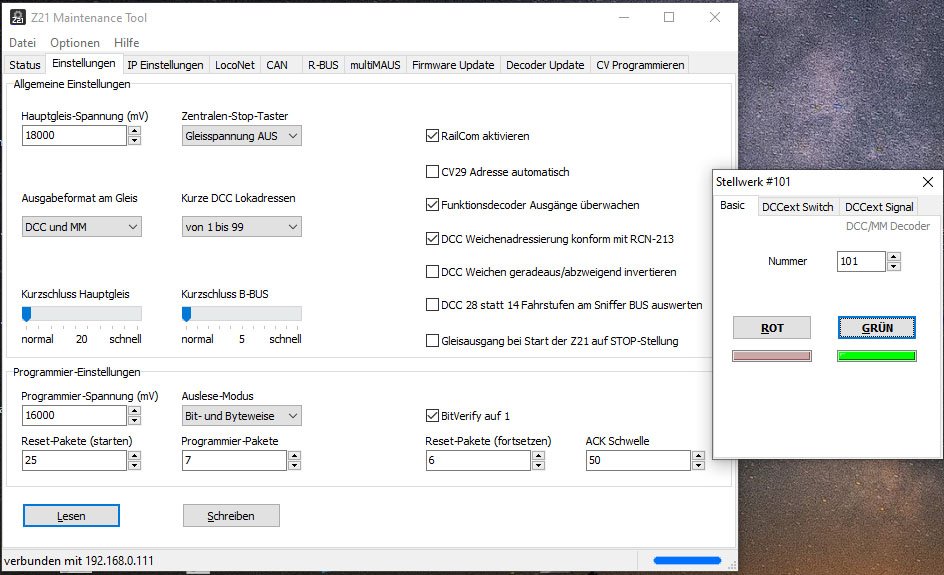944x575 pixels.
Task: Increase Reset-Pakete (fortsetzen) value
Action: [x=539, y=456]
